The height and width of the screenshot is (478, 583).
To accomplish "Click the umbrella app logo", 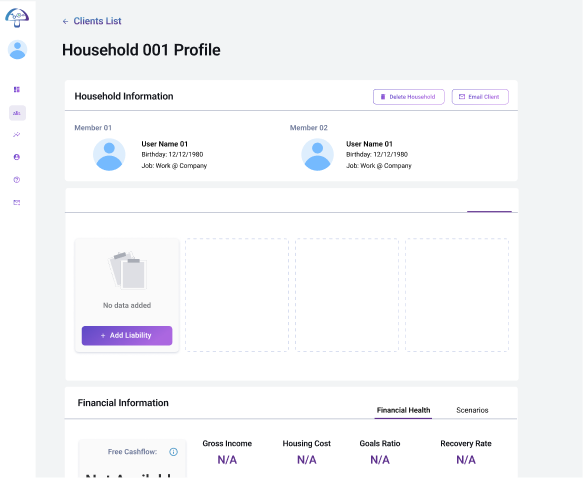I will (17, 17).
